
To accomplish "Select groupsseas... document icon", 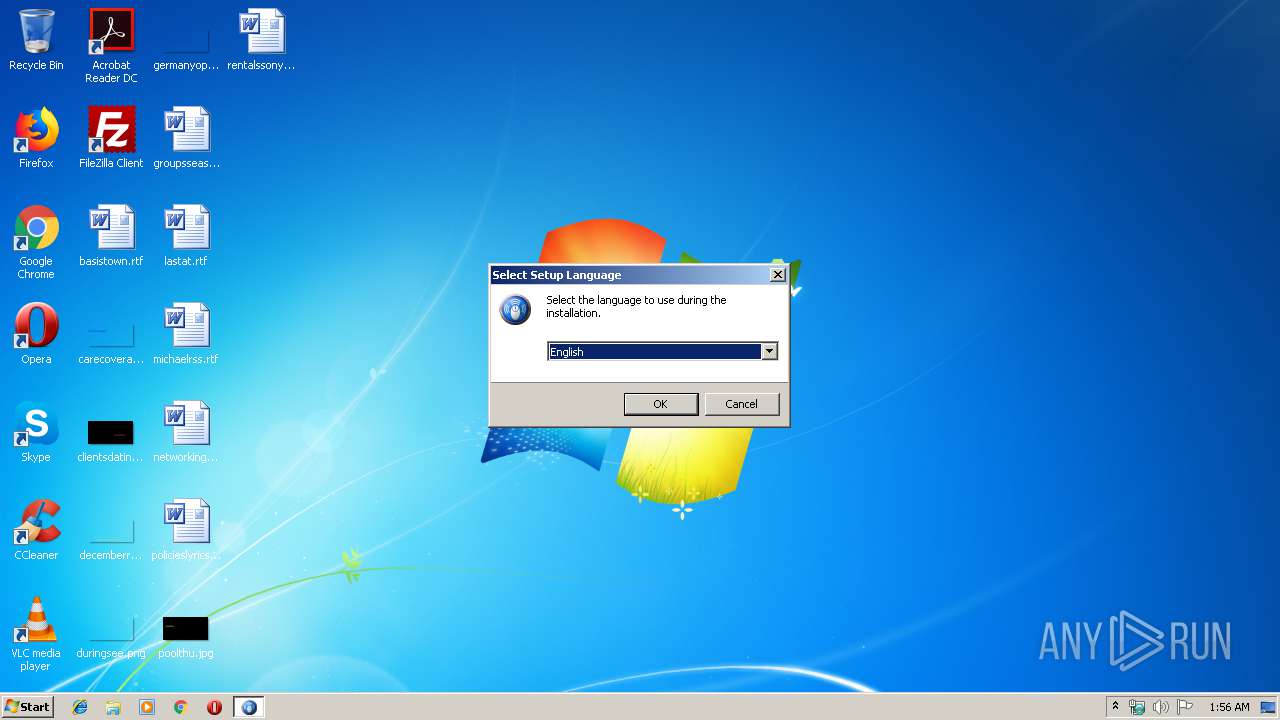I will (186, 138).
